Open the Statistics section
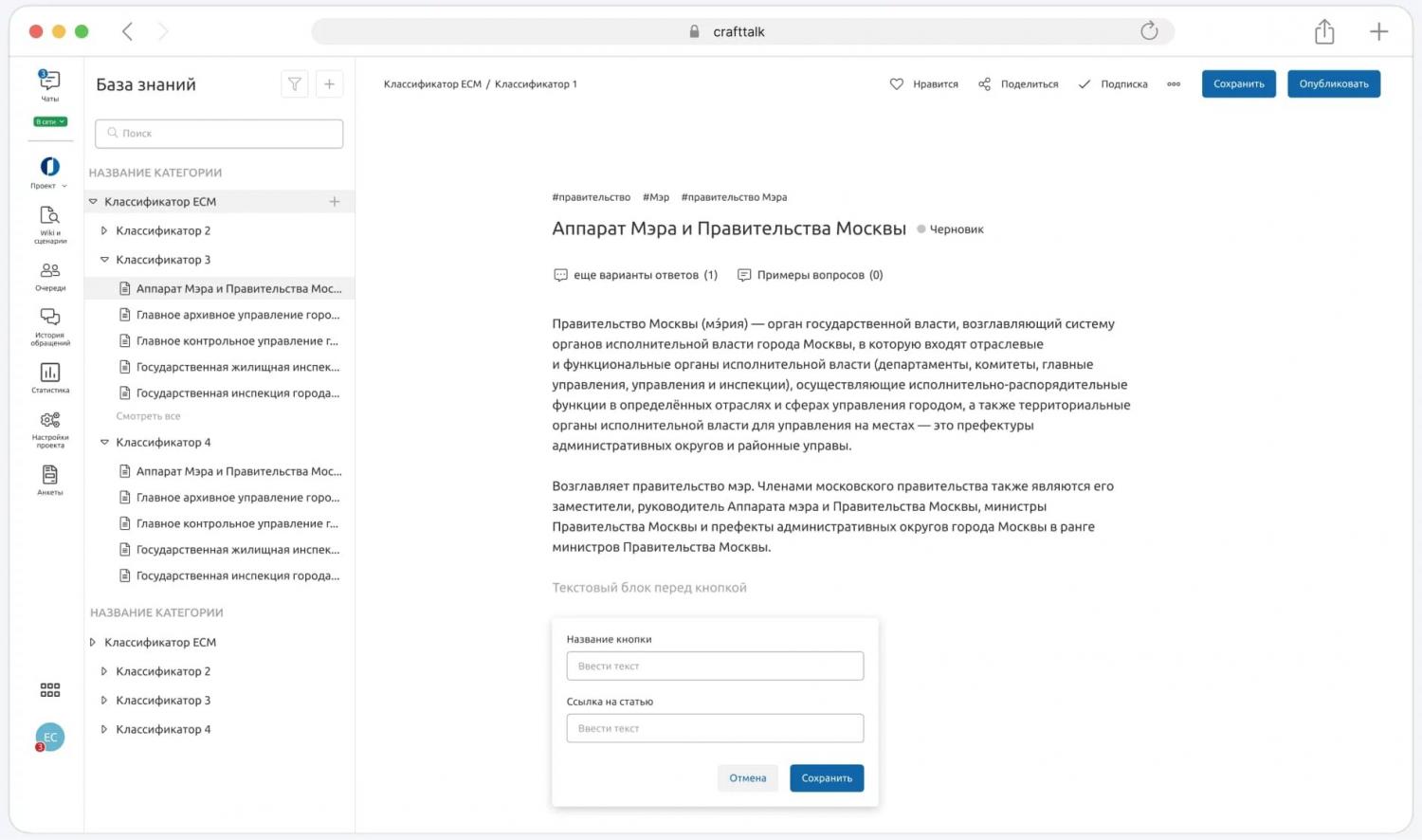 [x=49, y=376]
